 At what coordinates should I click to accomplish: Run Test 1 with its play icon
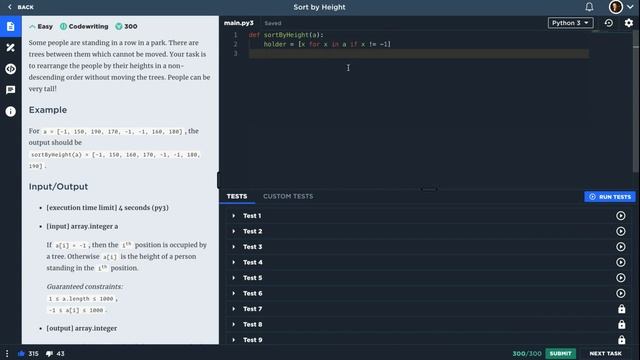[x=620, y=216]
